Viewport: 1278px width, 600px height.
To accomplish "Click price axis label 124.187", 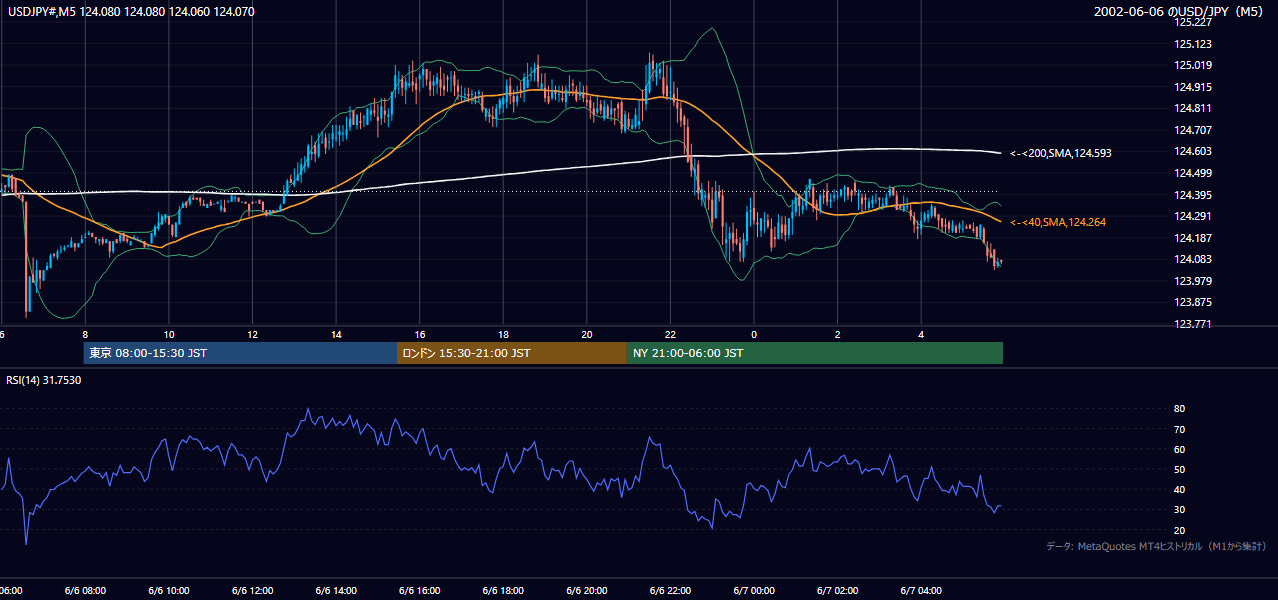I will click(x=1193, y=238).
